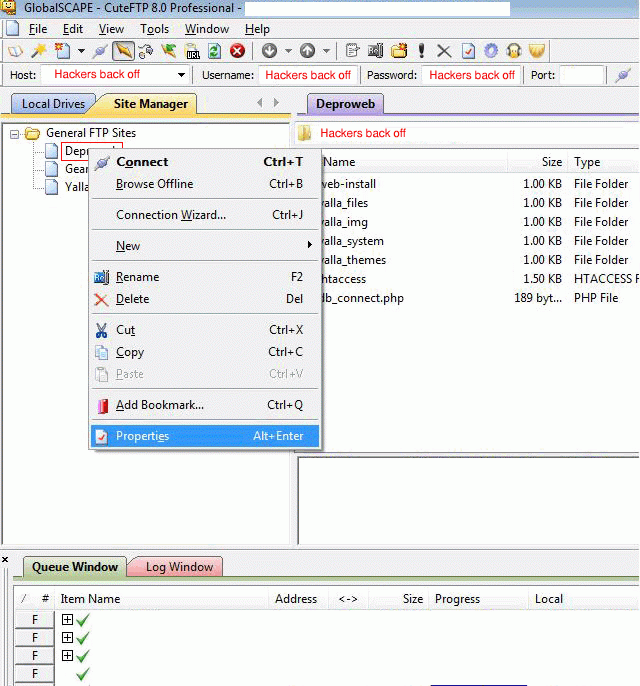Screen dimensions: 640x686
Task: Click the download arrow toolbar icon
Action: point(269,51)
